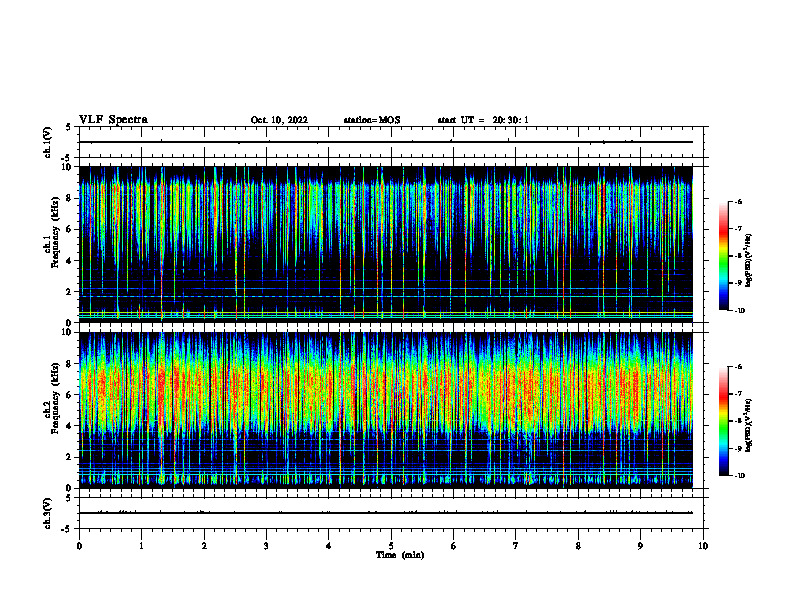Click the "10" label on the time axis

pos(703,546)
